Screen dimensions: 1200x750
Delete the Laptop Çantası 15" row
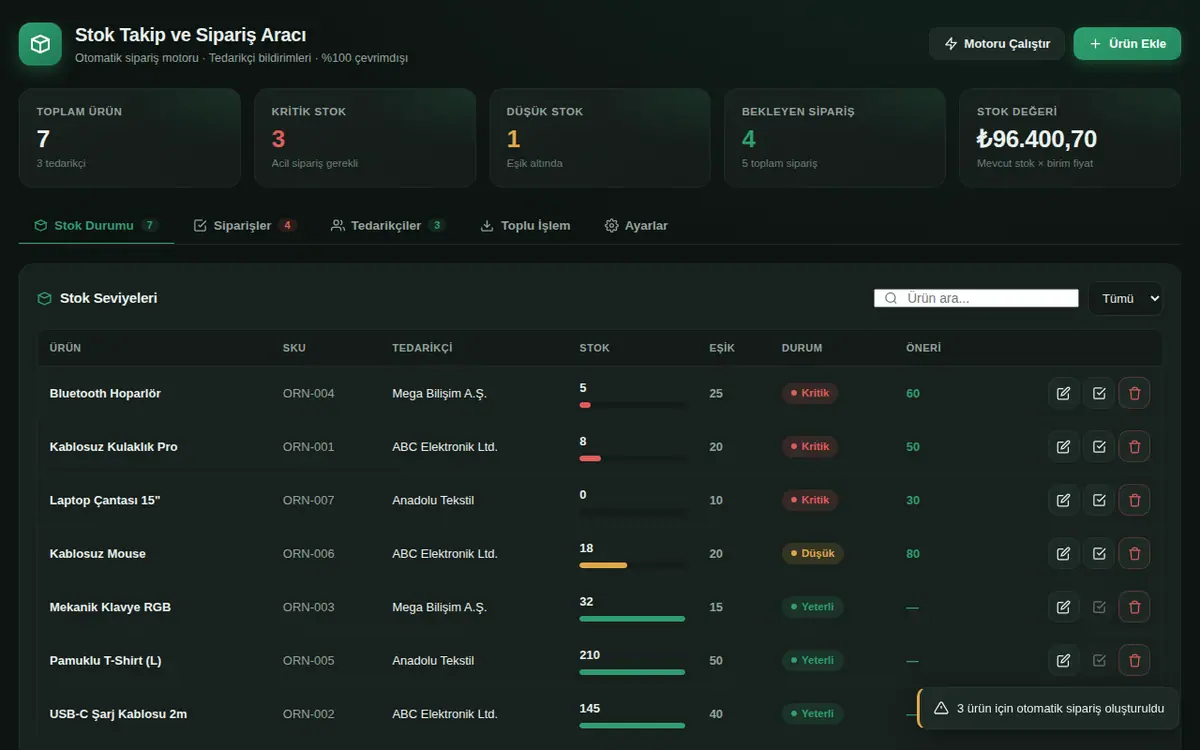point(1134,500)
